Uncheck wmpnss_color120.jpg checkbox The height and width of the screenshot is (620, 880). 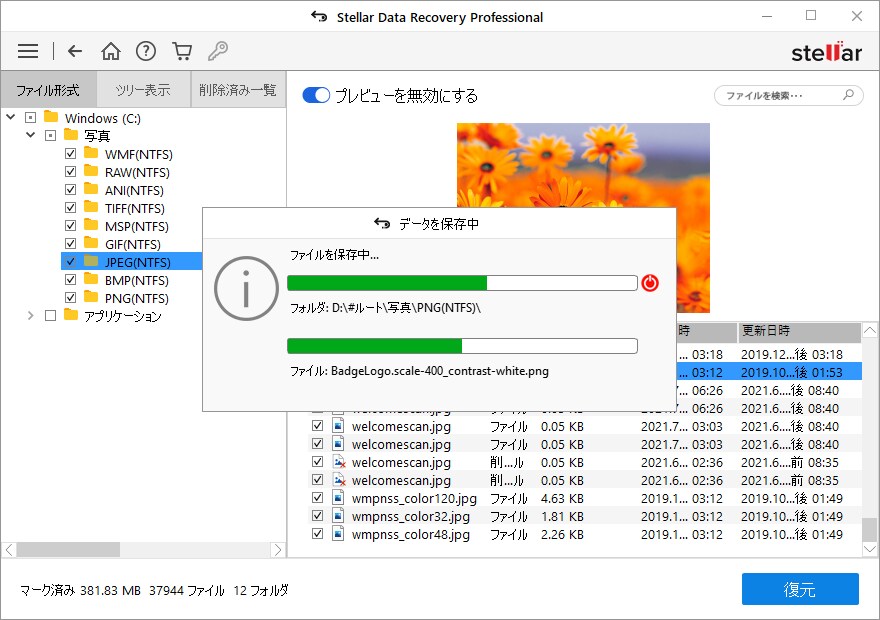[x=317, y=498]
